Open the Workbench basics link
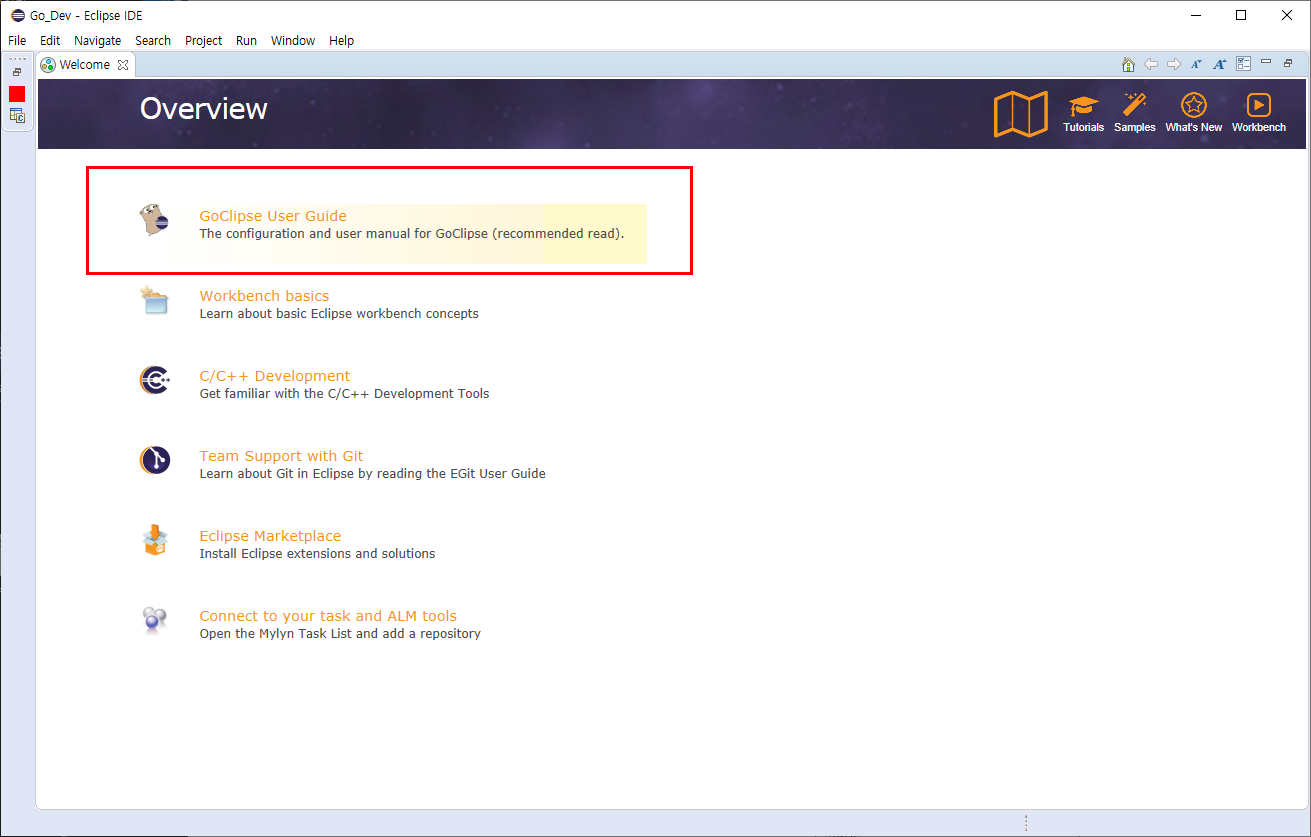Viewport: 1311px width, 837px height. tap(264, 296)
